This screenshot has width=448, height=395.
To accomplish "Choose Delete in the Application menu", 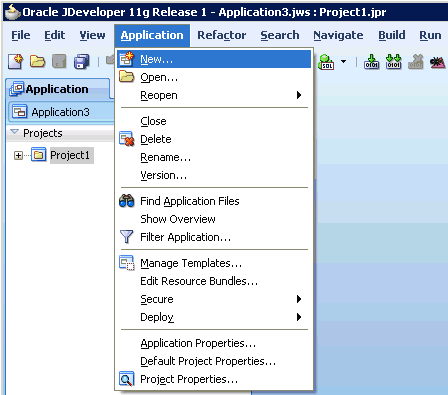I will pyautogui.click(x=214, y=139).
